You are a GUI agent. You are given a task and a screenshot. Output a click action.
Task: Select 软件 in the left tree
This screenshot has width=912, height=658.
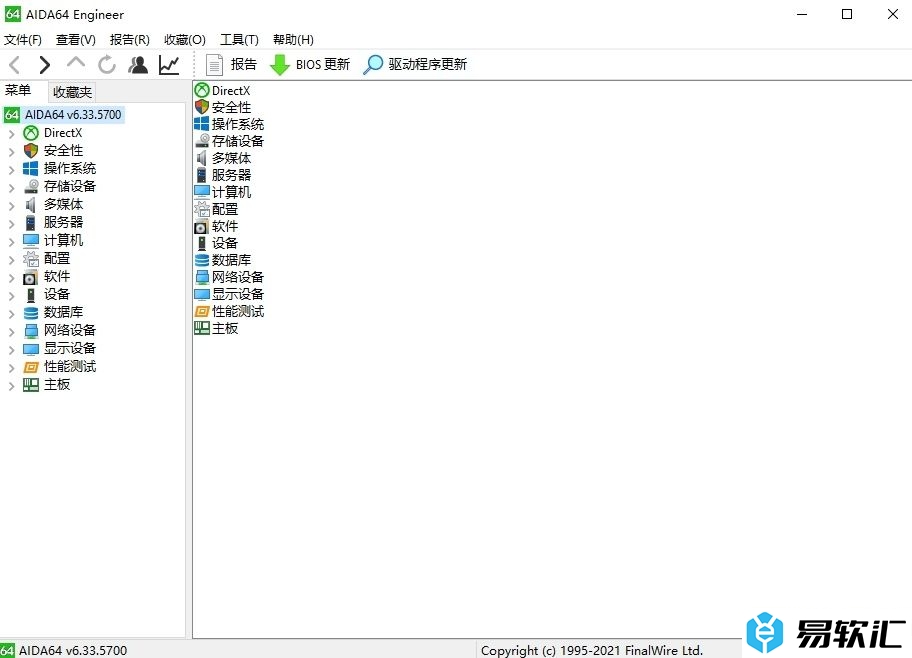56,276
